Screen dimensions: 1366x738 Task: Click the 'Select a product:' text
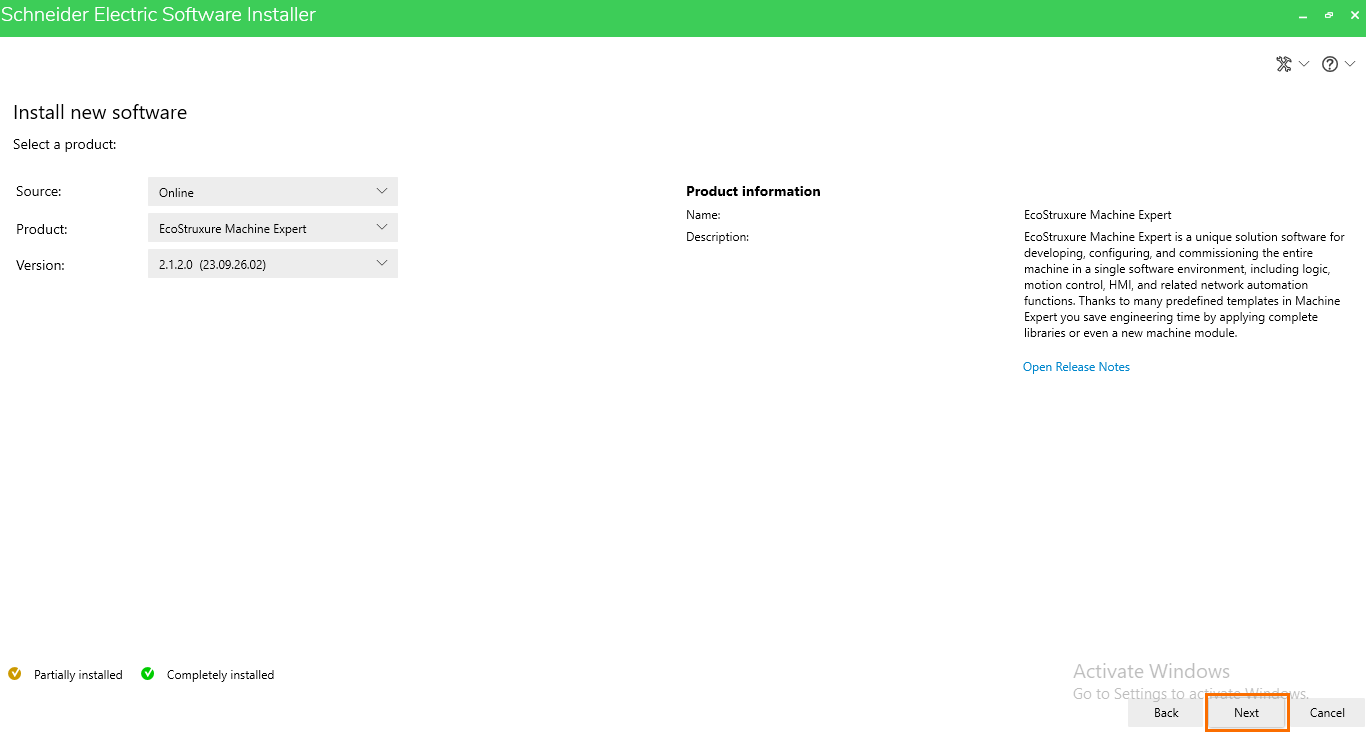coord(65,145)
